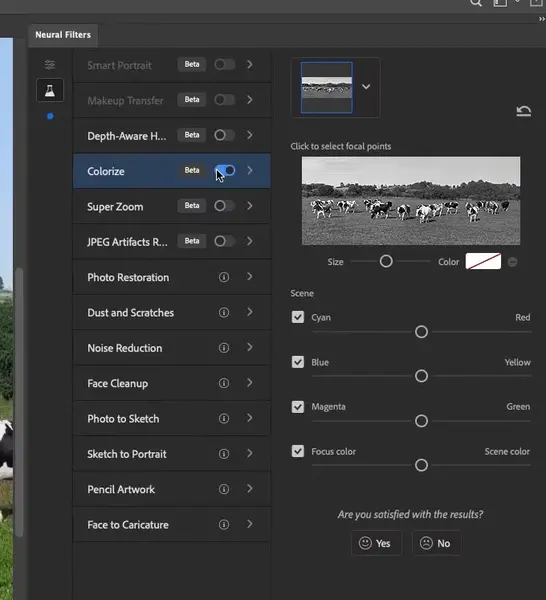Viewport: 546px width, 600px height.
Task: Click the Face to Caricature info icon
Action: click(x=224, y=525)
